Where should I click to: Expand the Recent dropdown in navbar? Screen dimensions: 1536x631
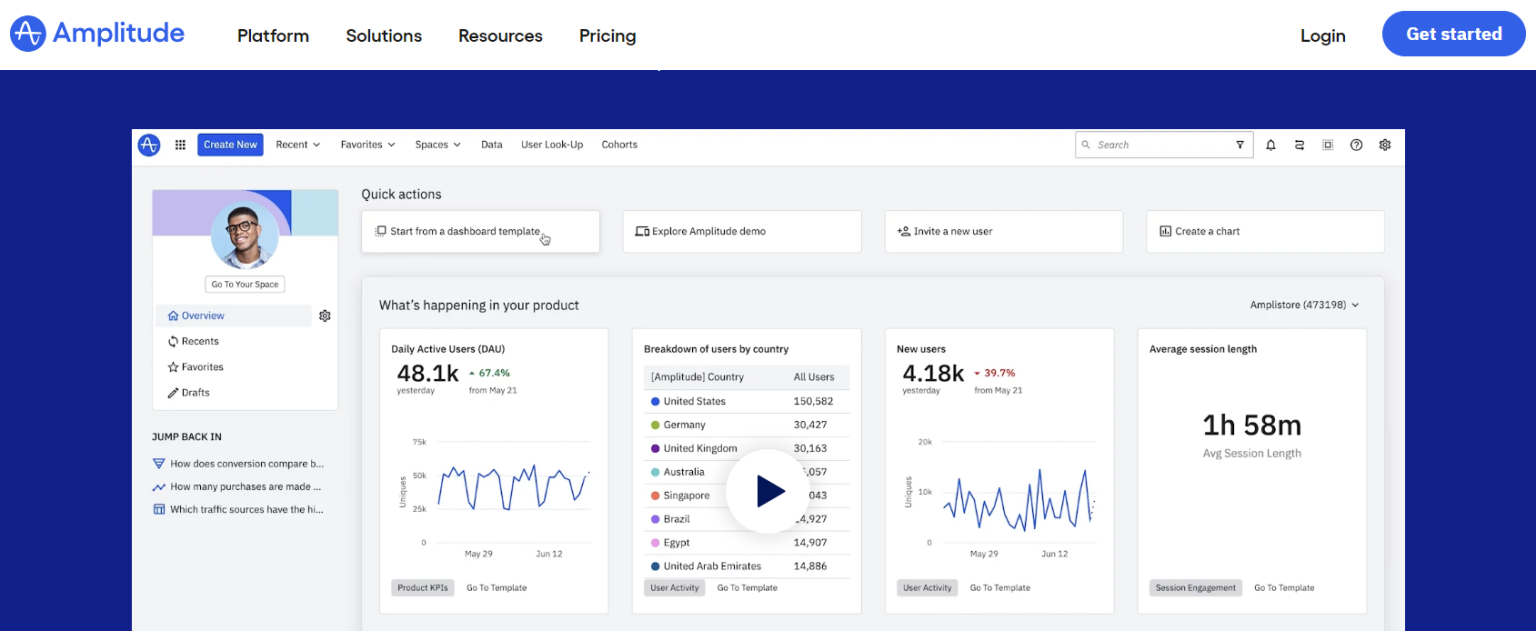point(297,144)
